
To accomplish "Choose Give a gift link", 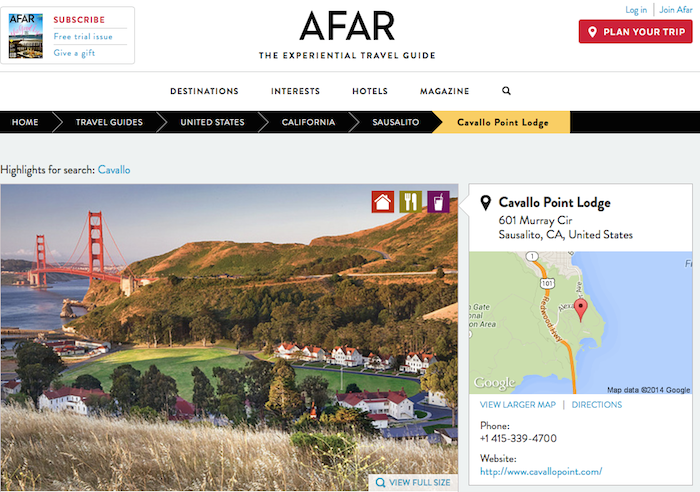I will tap(74, 53).
